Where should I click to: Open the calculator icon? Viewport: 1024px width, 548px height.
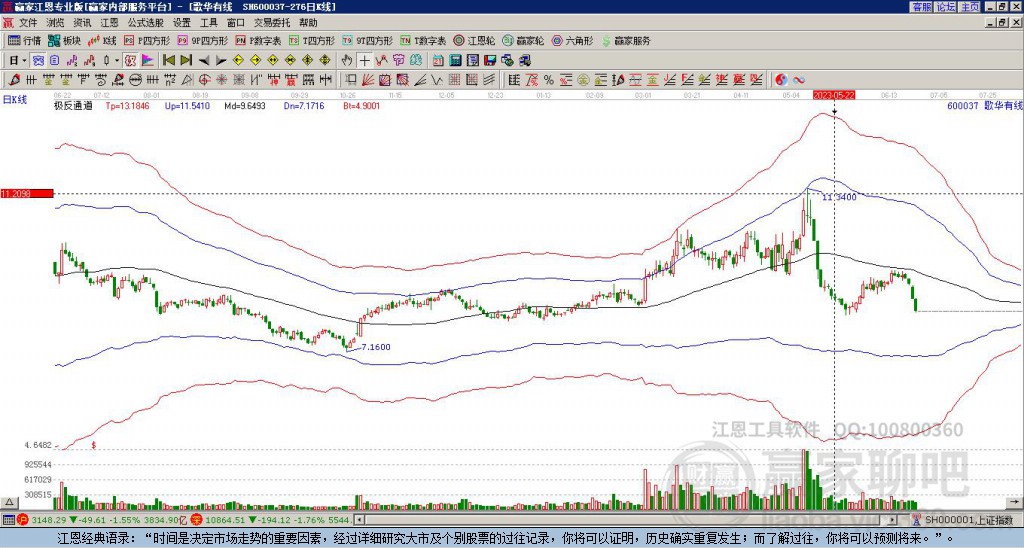(x=455, y=61)
